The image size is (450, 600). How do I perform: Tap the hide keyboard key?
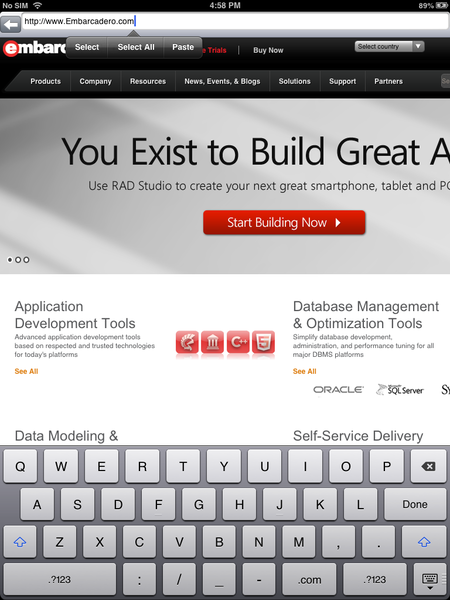(429, 580)
